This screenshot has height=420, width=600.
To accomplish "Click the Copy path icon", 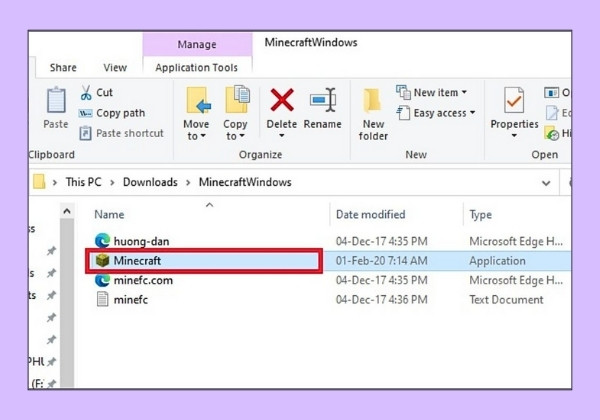I will (x=85, y=113).
